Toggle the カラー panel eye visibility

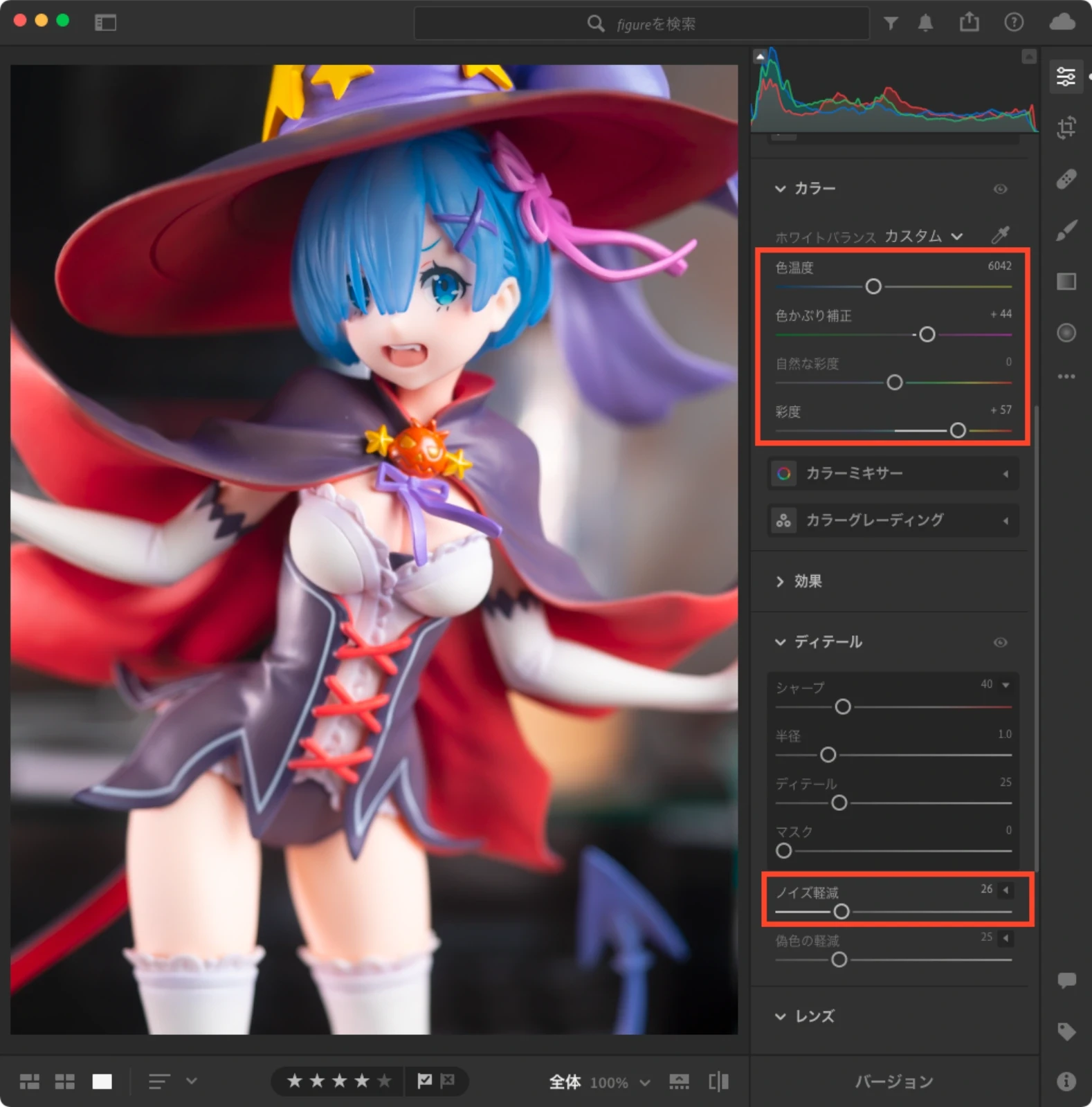tap(1001, 189)
